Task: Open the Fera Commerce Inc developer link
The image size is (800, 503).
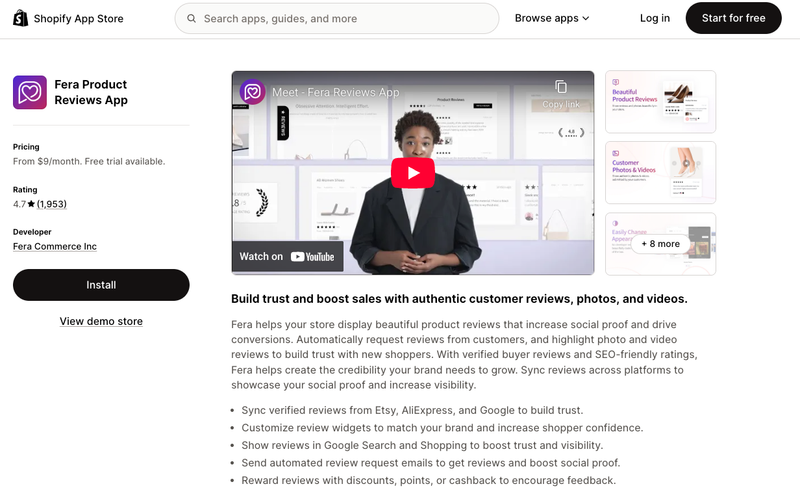Action: point(55,246)
